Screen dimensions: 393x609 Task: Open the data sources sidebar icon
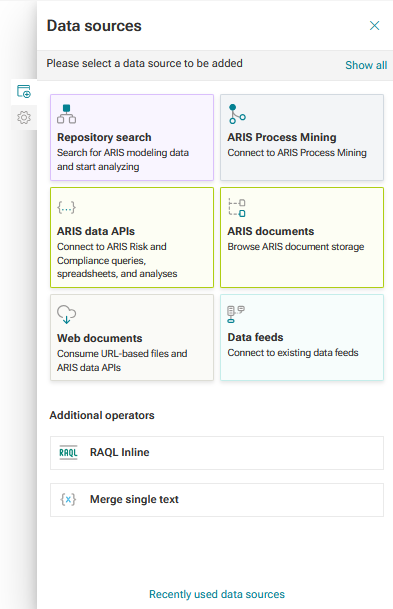[24, 92]
